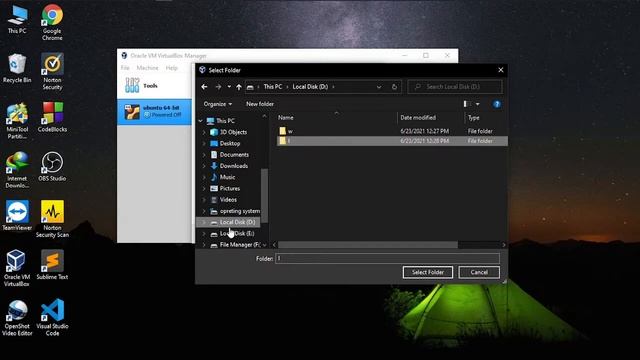Select Music in navigation tree
Screen dimensions: 640x360
tap(227, 177)
